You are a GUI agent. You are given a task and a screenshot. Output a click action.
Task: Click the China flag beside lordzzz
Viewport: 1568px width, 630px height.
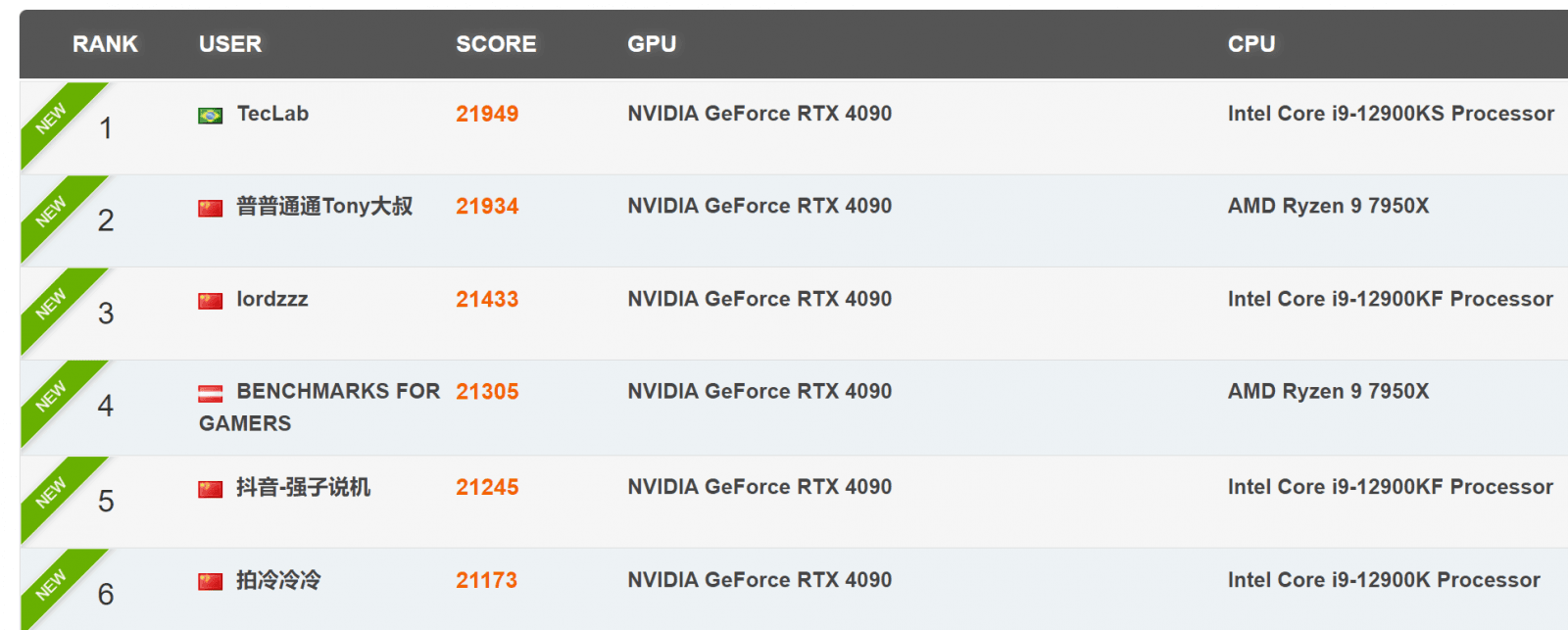[x=210, y=301]
